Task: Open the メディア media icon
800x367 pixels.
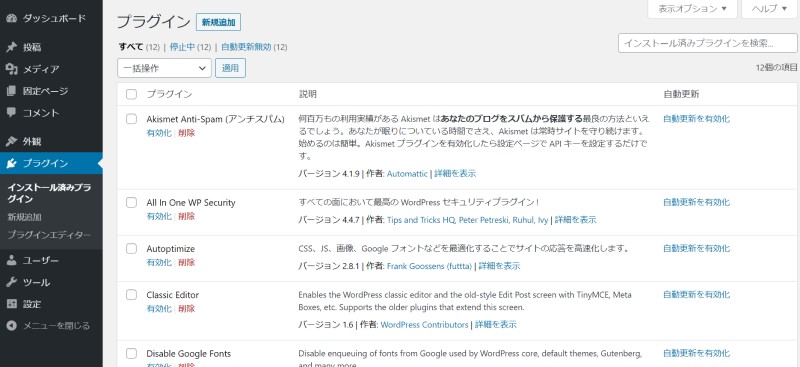Action: 12,69
